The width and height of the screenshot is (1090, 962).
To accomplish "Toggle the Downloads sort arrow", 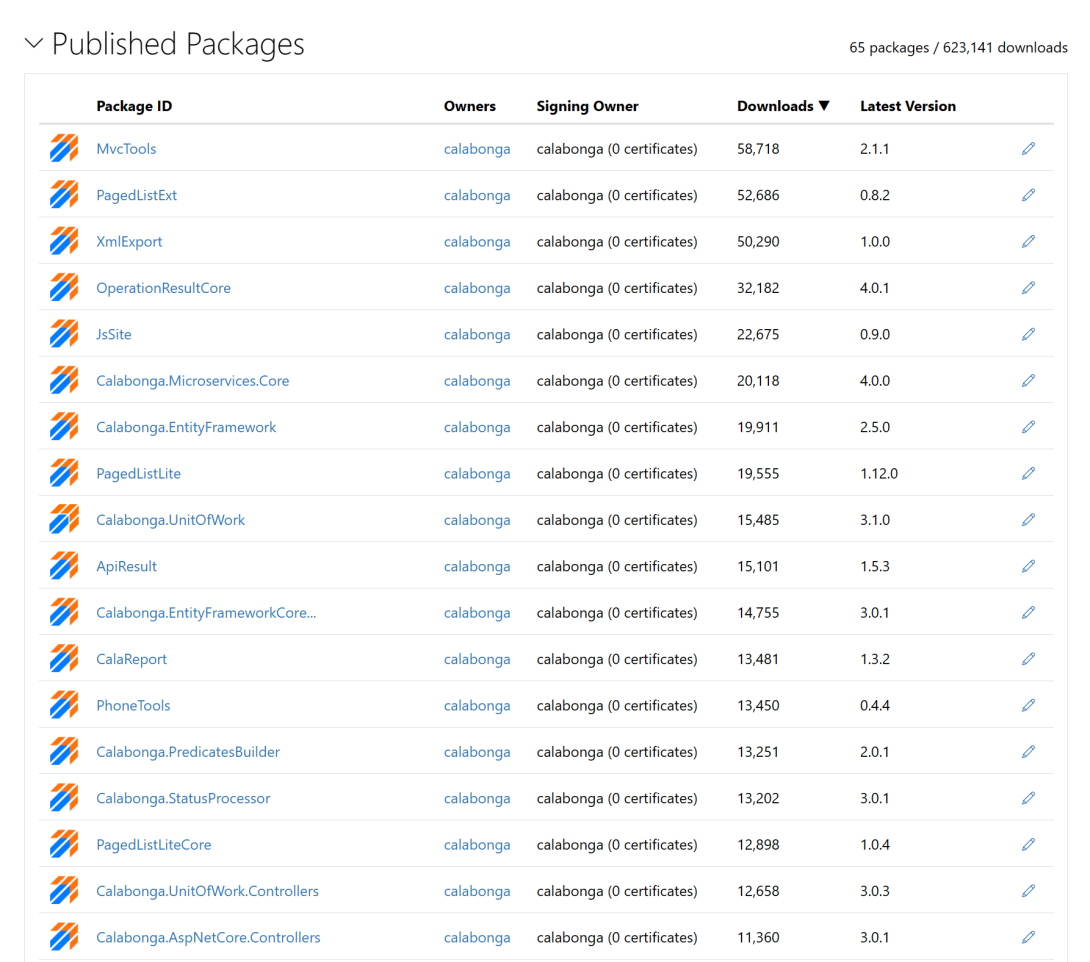I will click(824, 106).
